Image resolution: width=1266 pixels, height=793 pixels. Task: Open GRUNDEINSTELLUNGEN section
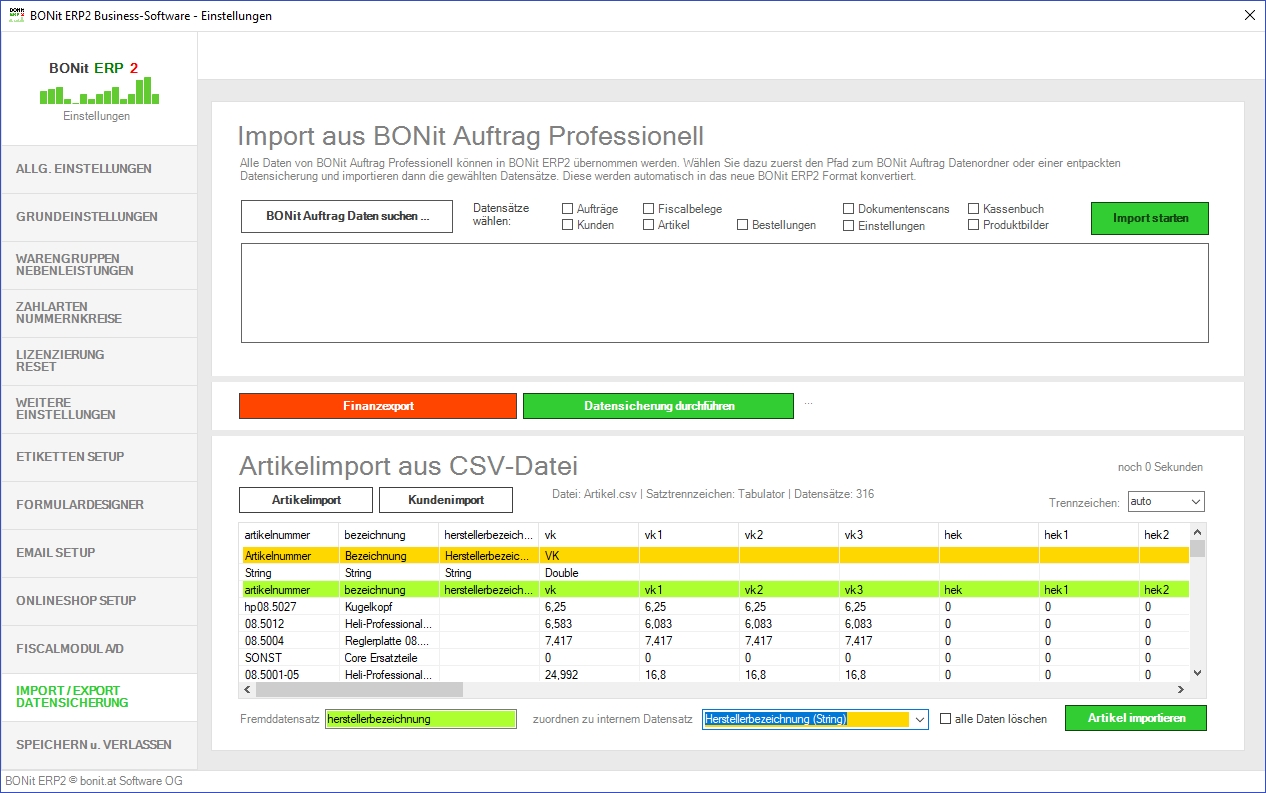coord(99,217)
